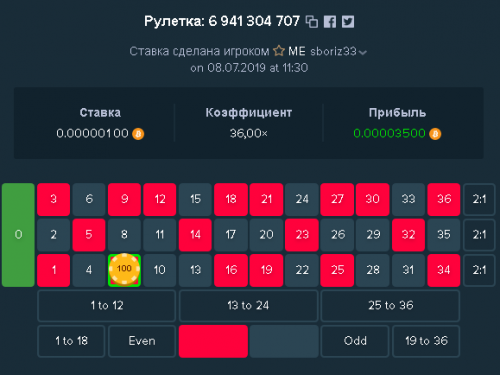Select black number 33
This screenshot has width=500, height=375.
[x=408, y=199]
